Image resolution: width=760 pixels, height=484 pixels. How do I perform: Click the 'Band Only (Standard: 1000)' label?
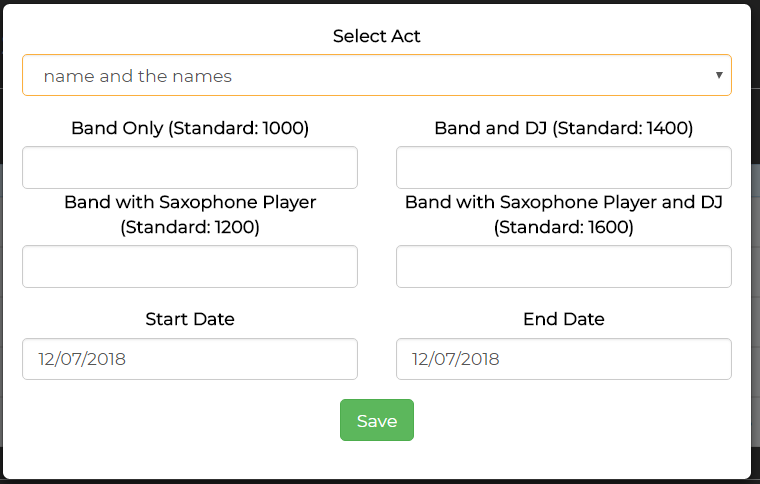coord(190,128)
